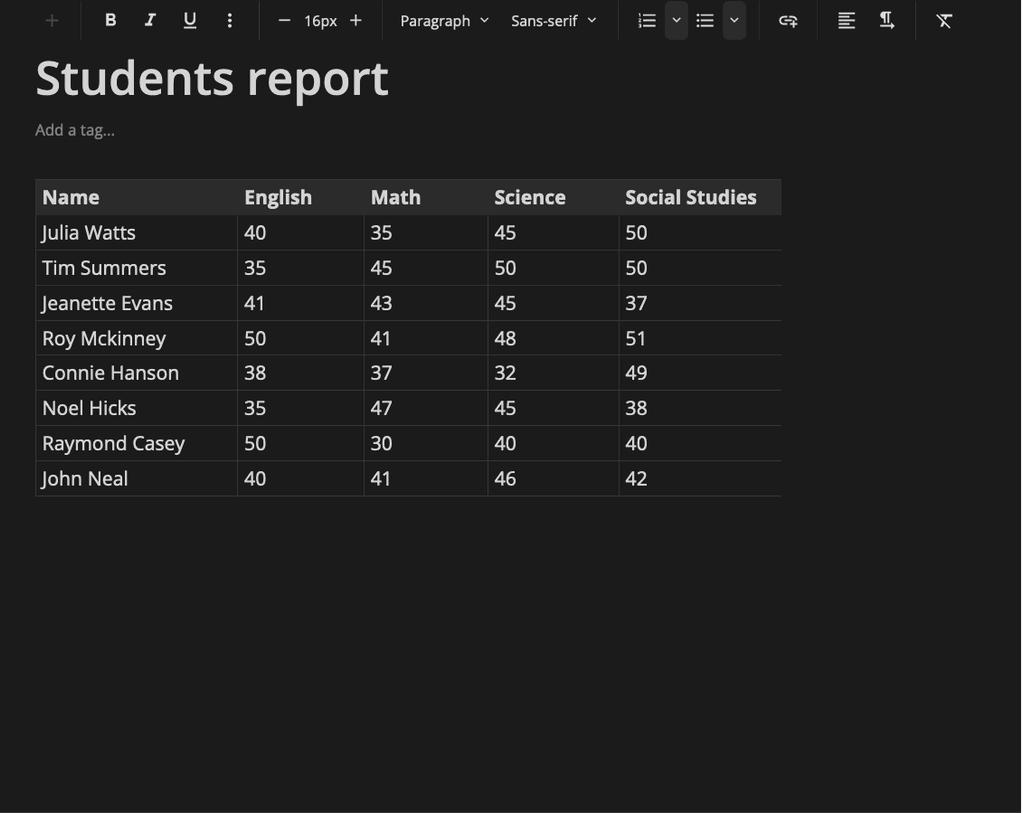Click the Students report title

pos(212,78)
